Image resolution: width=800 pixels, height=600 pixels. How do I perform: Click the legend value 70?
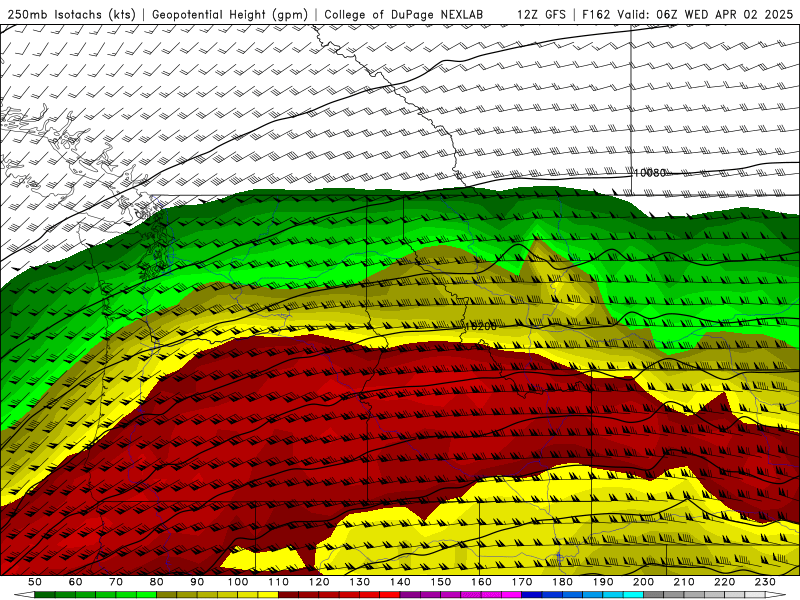tap(116, 582)
